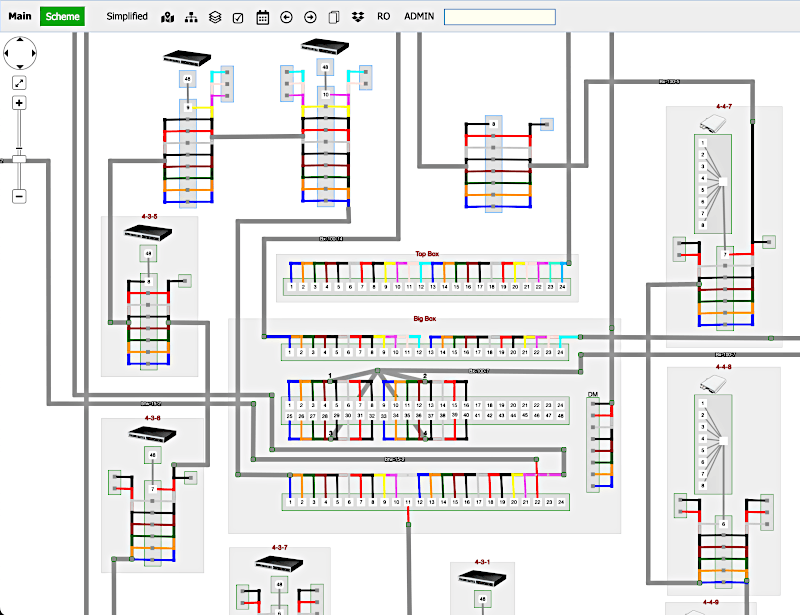Click fit-to-screen diagonal arrows button
The width and height of the screenshot is (800, 615).
tap(19, 82)
